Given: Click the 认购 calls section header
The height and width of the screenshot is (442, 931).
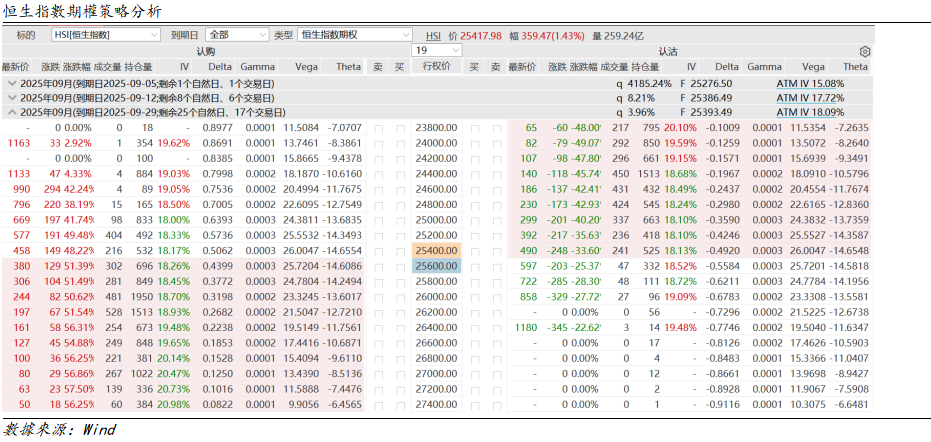Looking at the screenshot, I should coord(205,51).
